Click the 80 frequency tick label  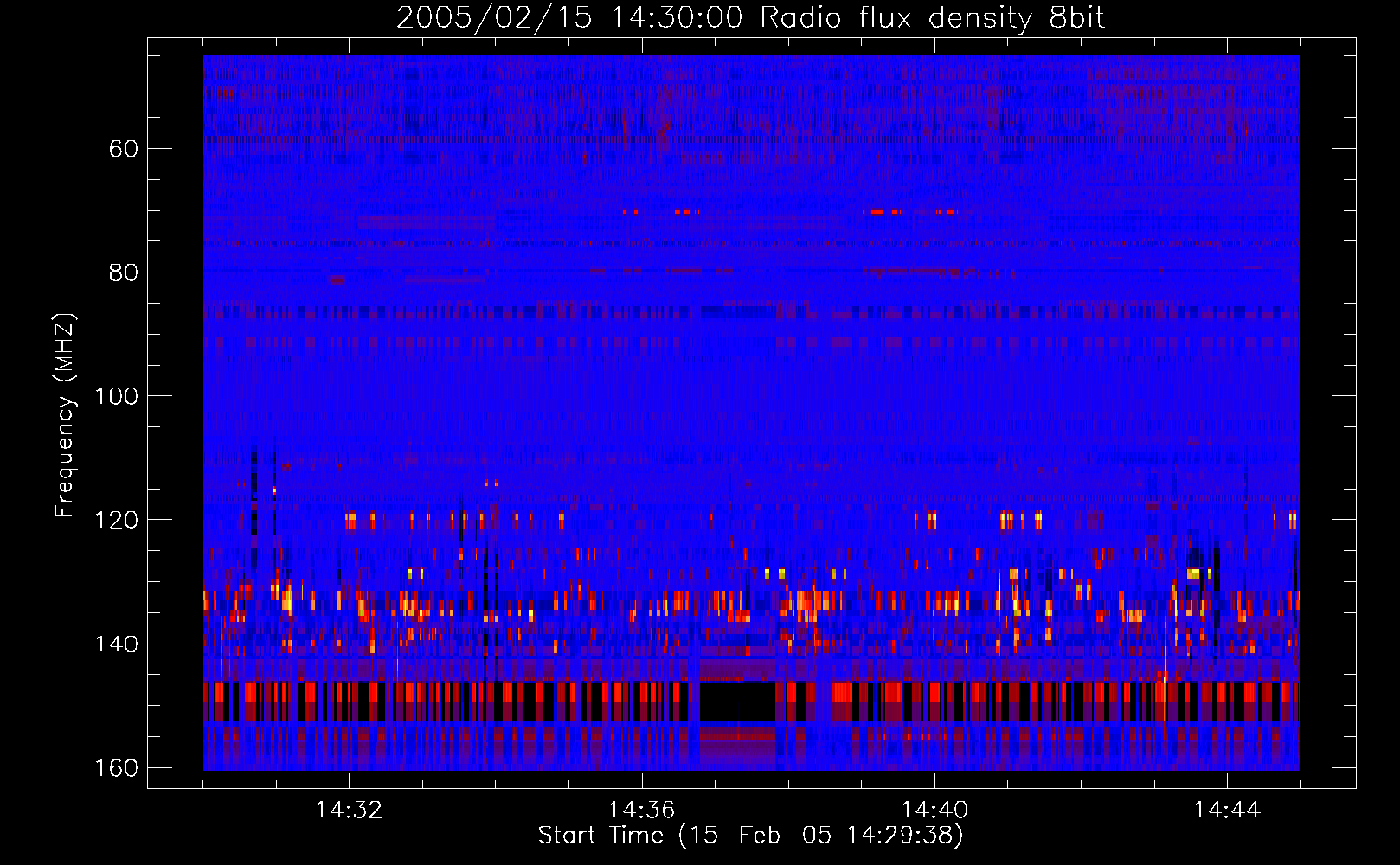click(124, 272)
